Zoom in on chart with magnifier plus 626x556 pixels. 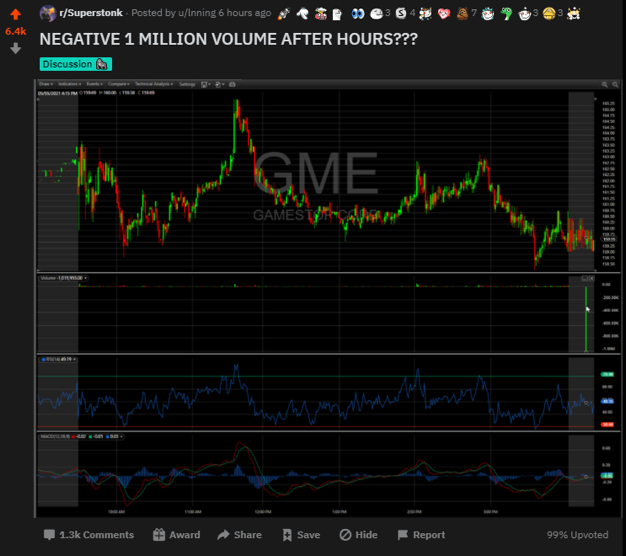pos(604,84)
